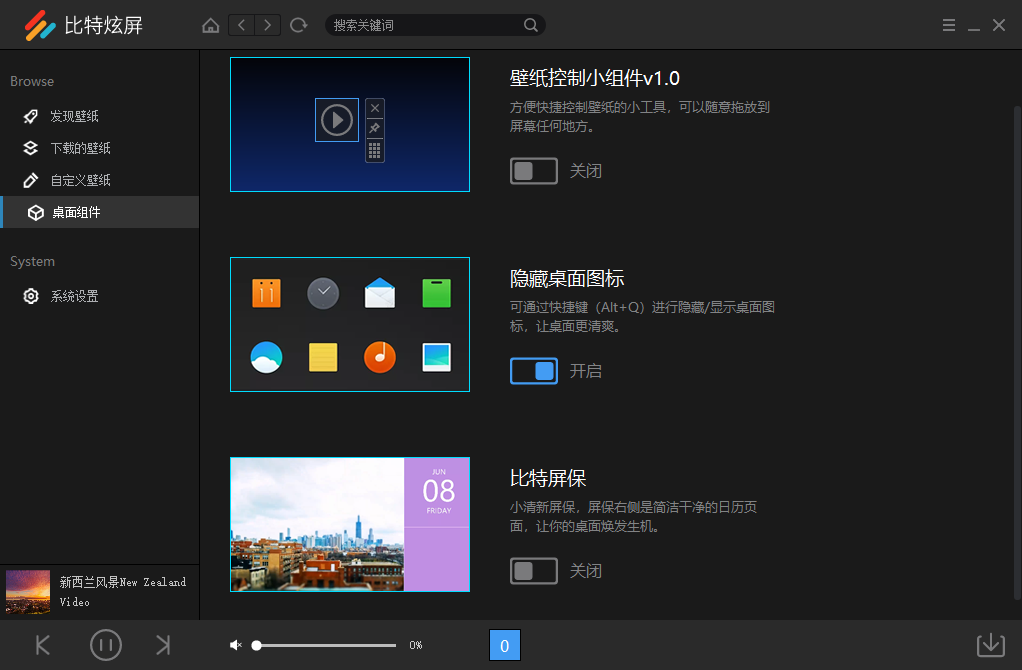Screen dimensions: 1022x670
Task: Open the hamburger menu icon
Action: tap(949, 25)
